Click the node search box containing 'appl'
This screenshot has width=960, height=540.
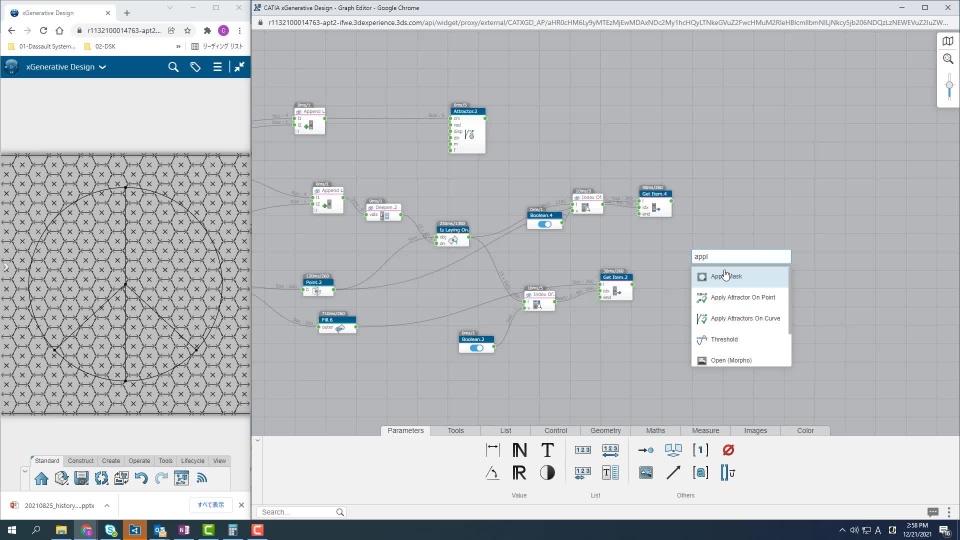click(x=741, y=257)
